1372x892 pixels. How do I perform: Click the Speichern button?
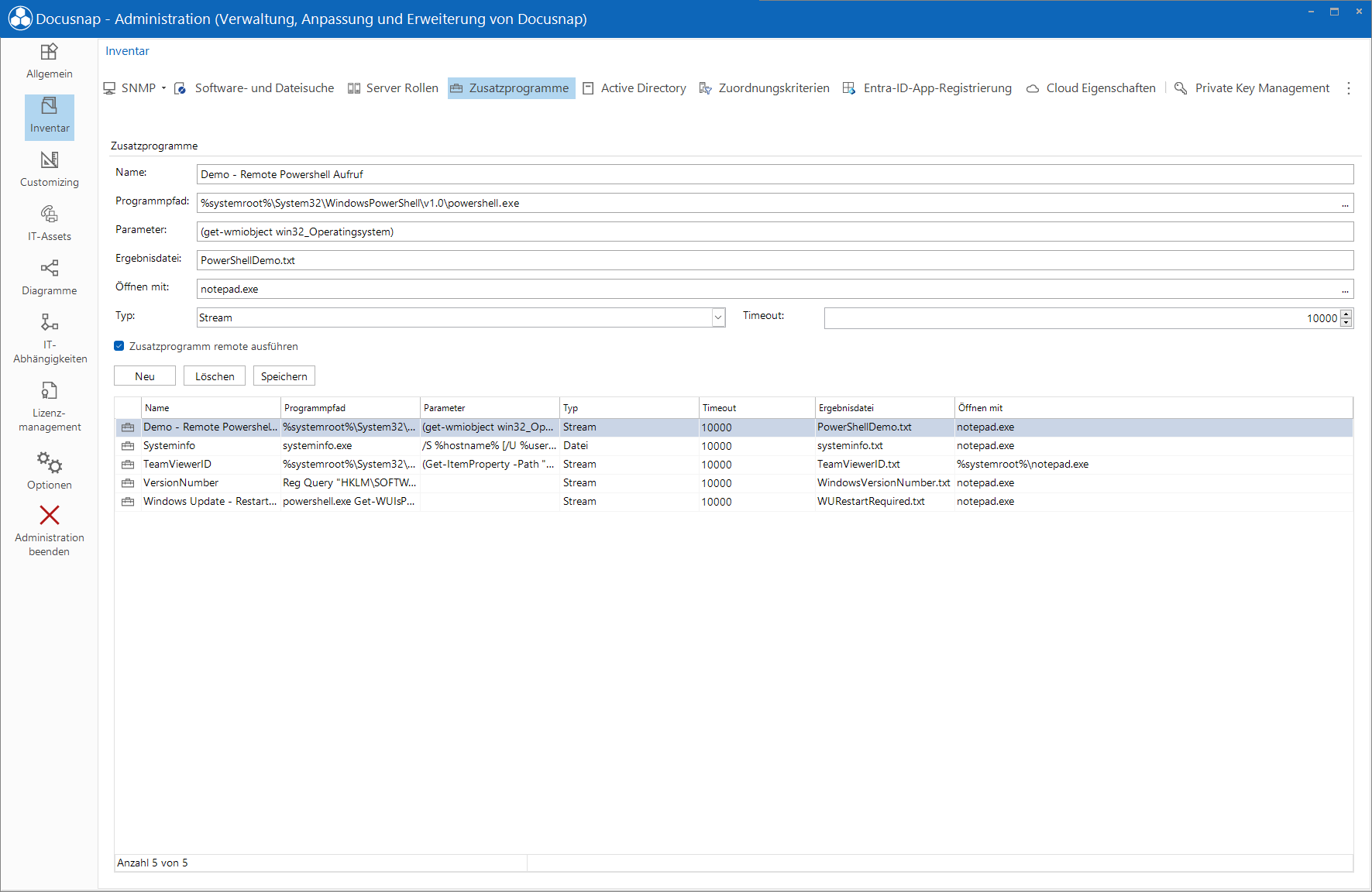284,376
